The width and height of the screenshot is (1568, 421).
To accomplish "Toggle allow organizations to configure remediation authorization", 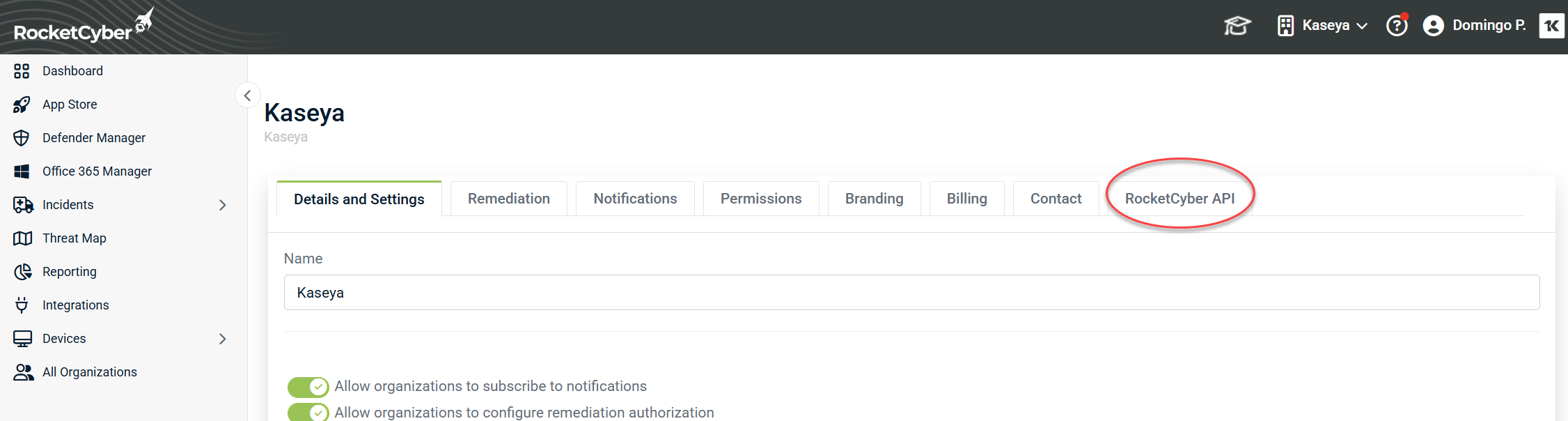I will coord(308,412).
